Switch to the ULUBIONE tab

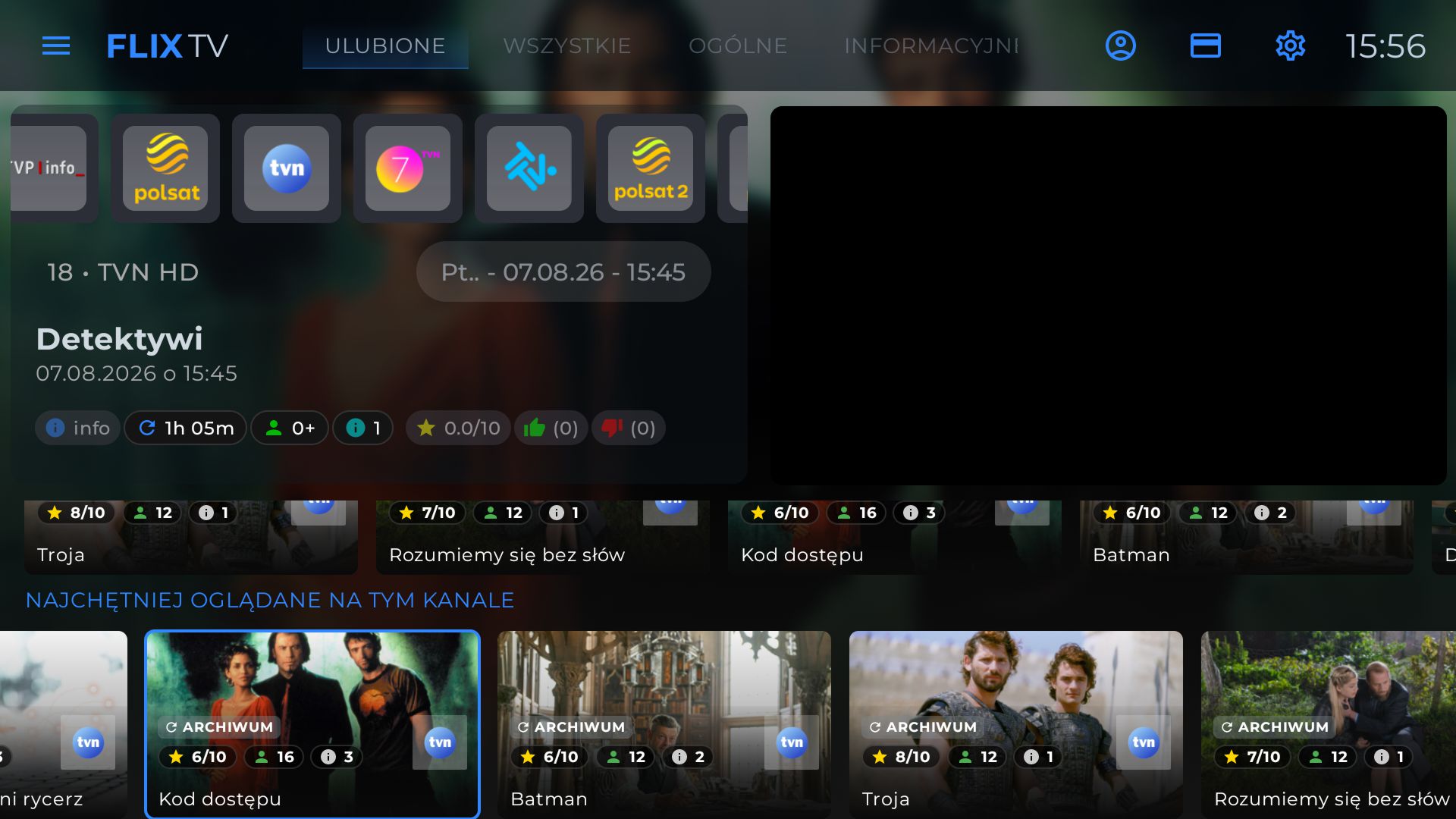385,46
